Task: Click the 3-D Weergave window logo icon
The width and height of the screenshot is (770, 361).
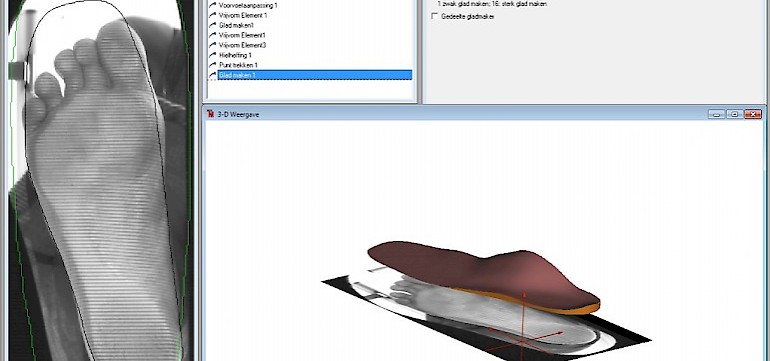Action: (211, 114)
